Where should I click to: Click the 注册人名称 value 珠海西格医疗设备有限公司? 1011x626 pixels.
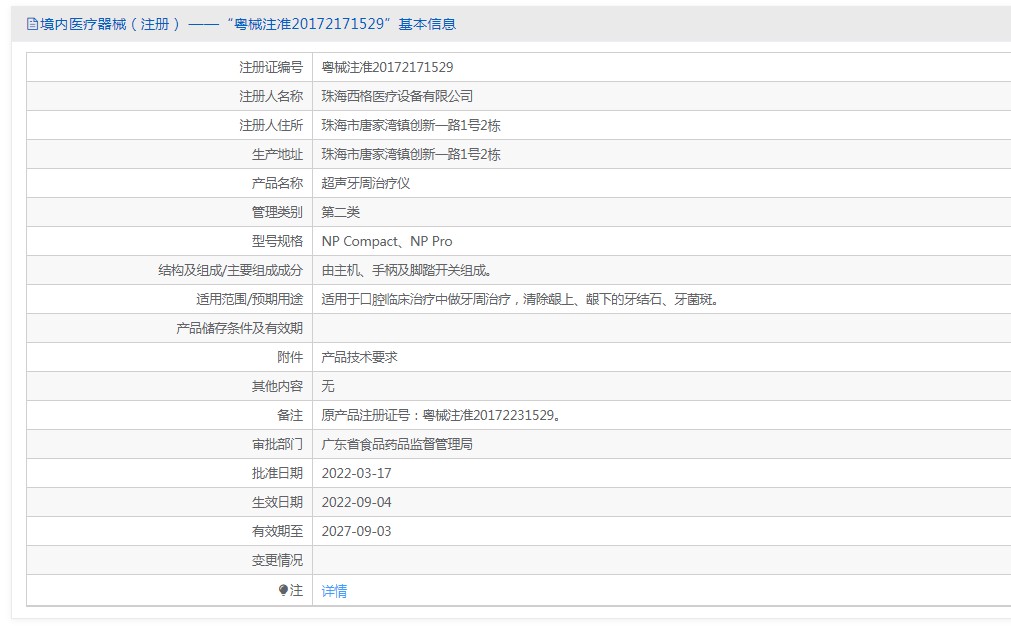(x=396, y=96)
